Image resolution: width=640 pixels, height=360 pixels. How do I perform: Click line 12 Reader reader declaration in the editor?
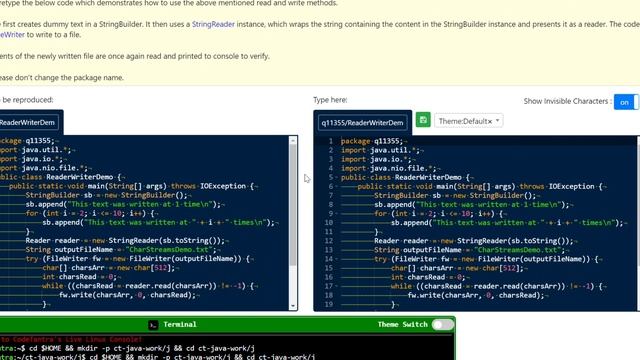[473, 241]
